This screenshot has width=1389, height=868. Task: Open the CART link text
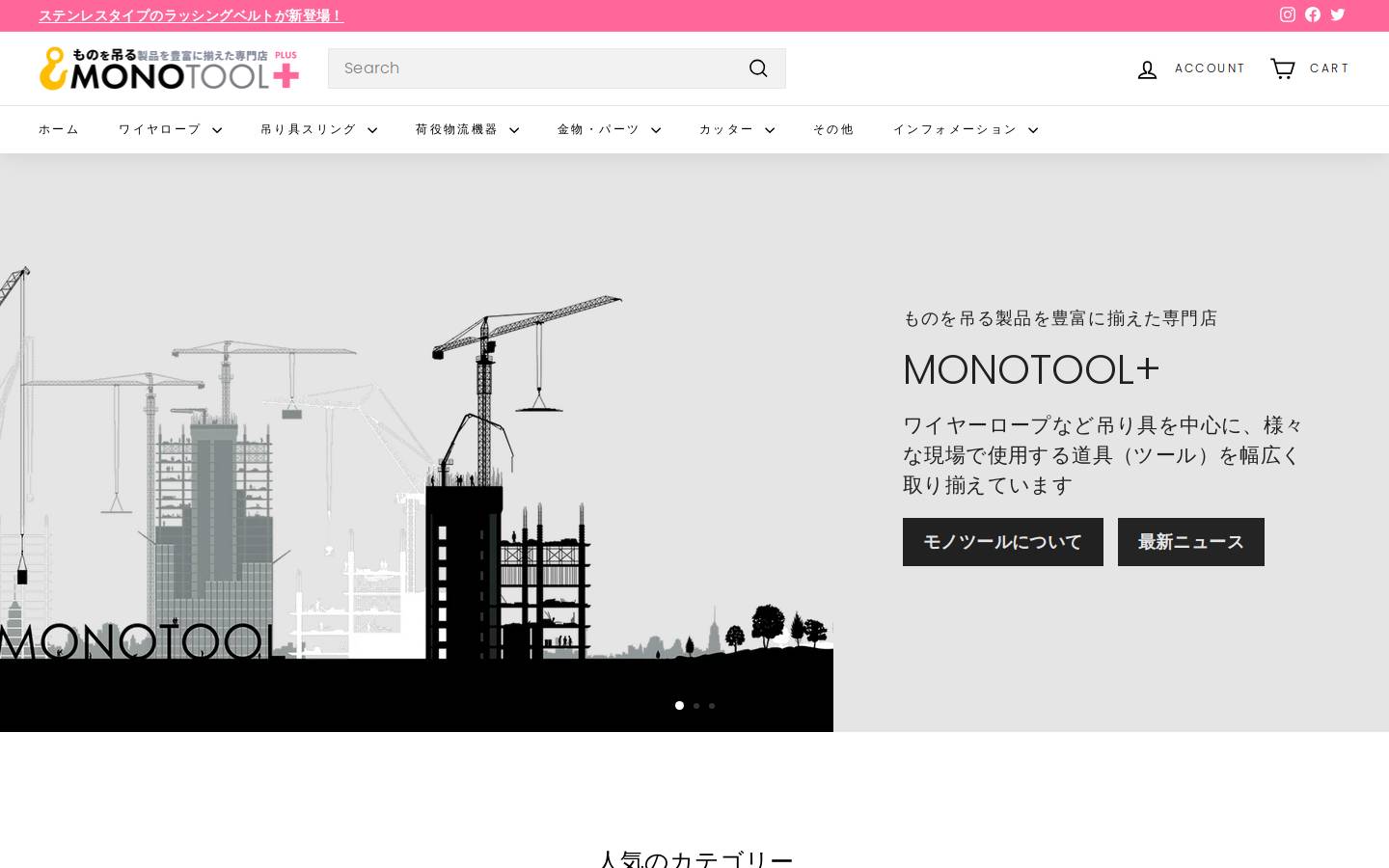tap(1329, 68)
